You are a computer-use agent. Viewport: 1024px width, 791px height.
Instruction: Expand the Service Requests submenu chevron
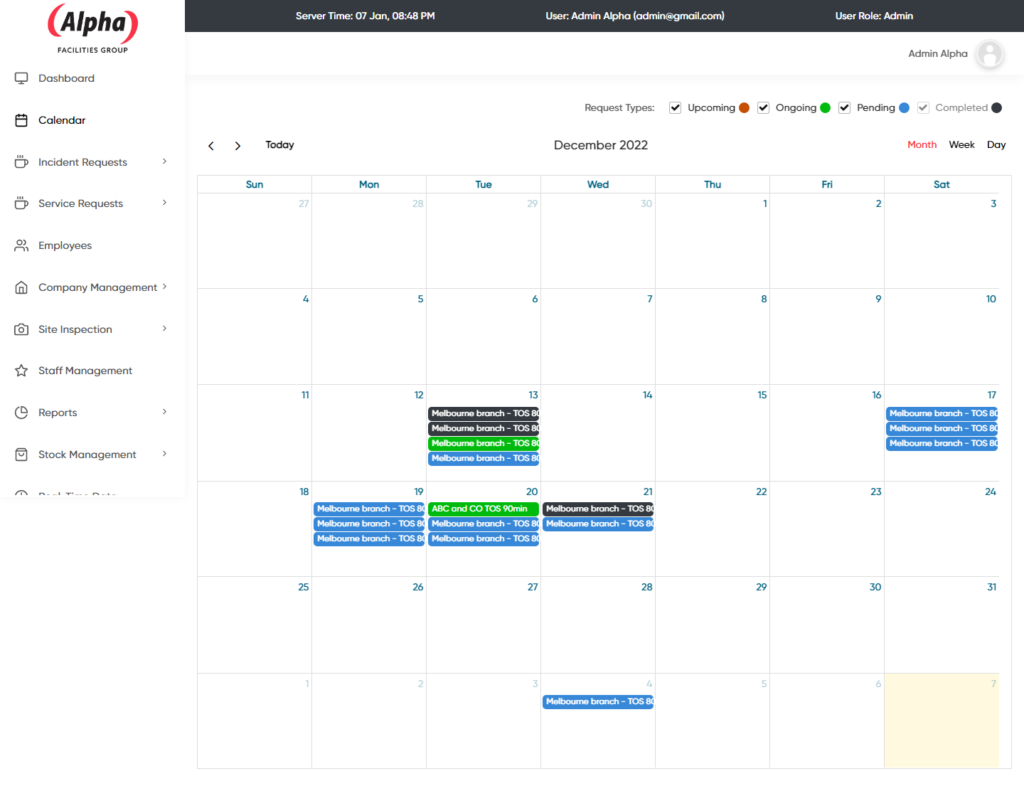pos(164,203)
